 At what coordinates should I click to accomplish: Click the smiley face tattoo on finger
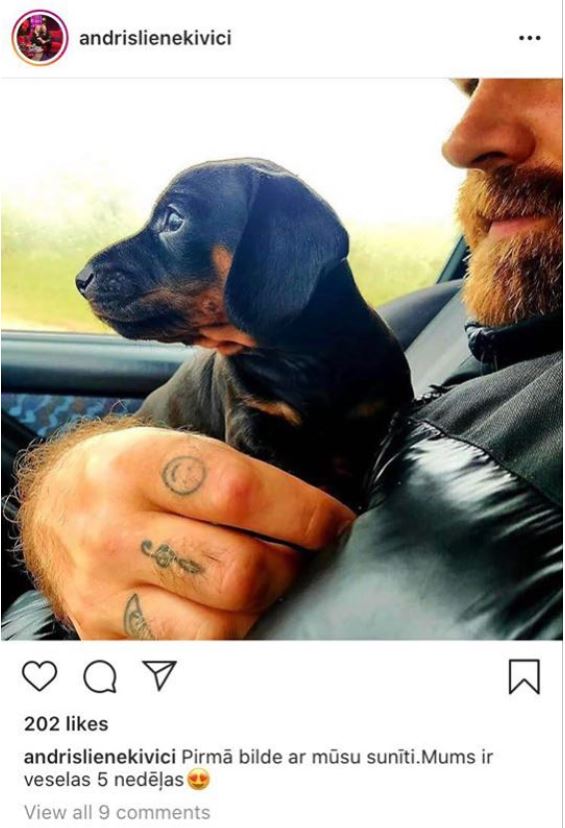coord(184,475)
